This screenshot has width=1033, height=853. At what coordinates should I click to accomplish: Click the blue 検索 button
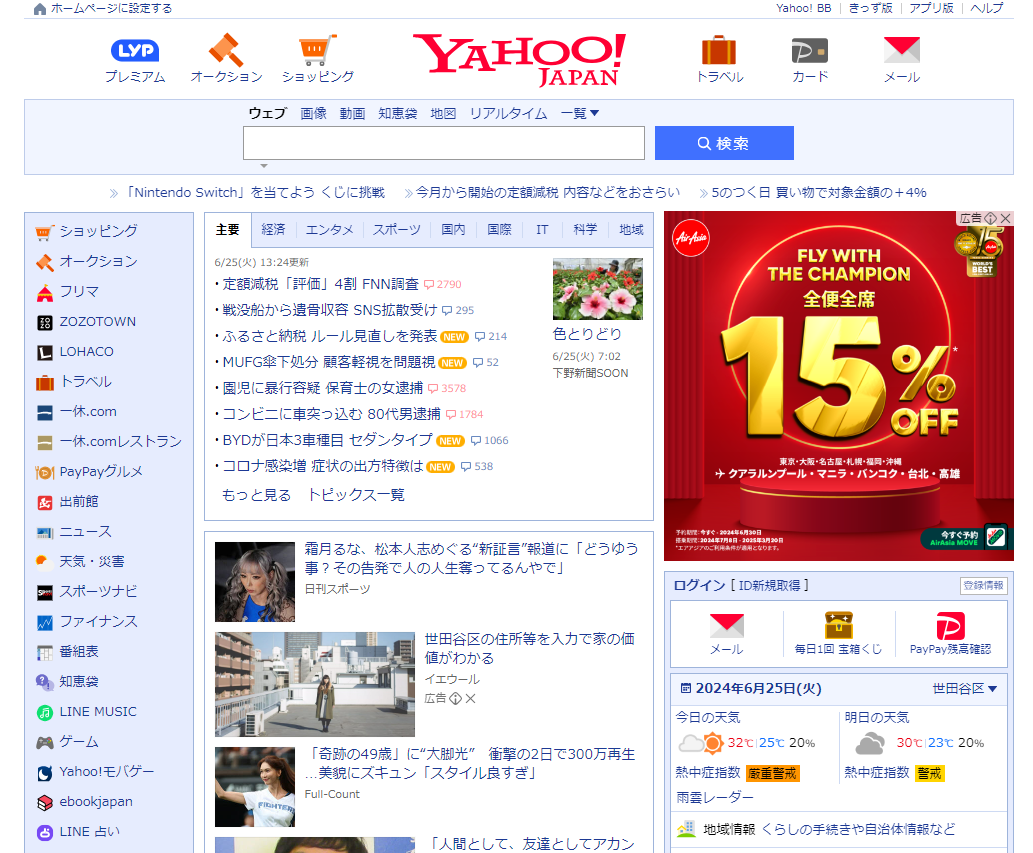[x=724, y=143]
